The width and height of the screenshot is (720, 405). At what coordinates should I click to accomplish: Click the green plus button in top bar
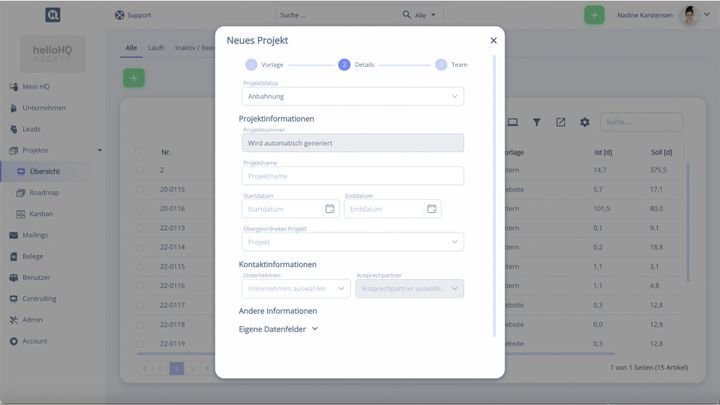pyautogui.click(x=594, y=15)
